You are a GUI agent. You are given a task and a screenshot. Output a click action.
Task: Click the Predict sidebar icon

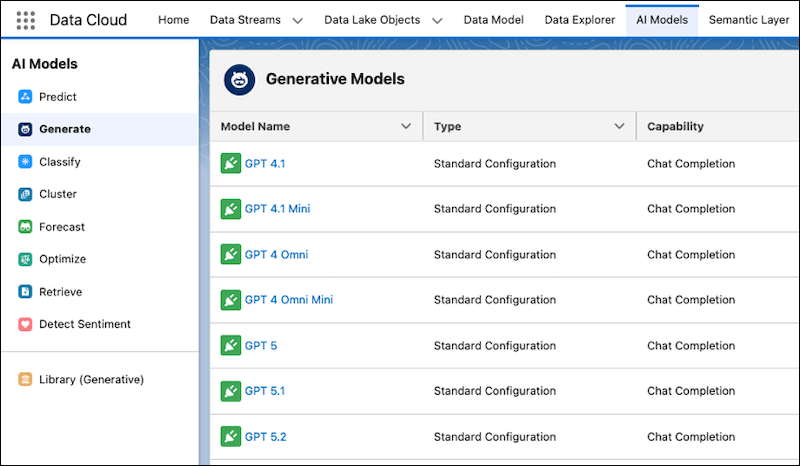[x=25, y=96]
